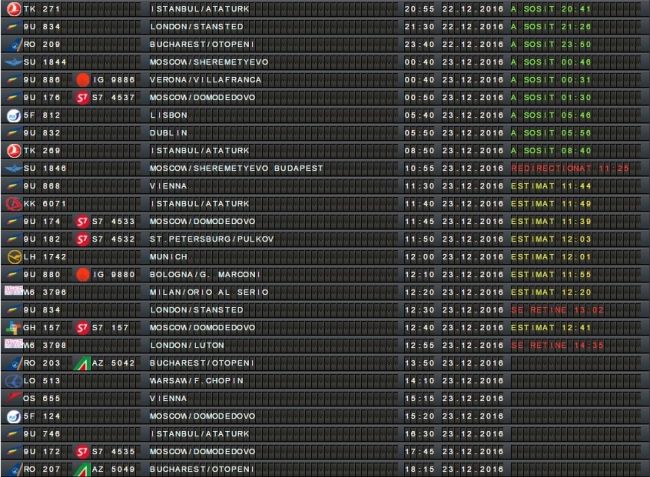
Task: Select flight number TK 271
Action: (42, 9)
